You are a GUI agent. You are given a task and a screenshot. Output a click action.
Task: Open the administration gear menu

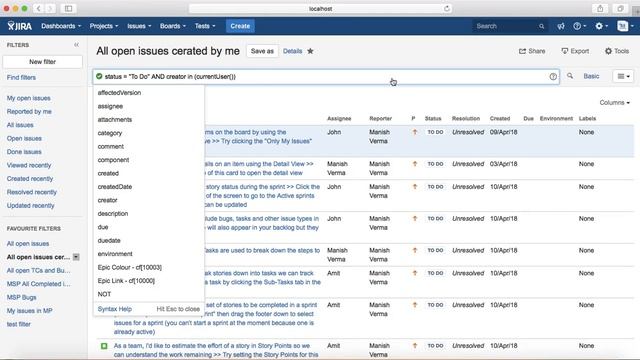click(x=601, y=26)
